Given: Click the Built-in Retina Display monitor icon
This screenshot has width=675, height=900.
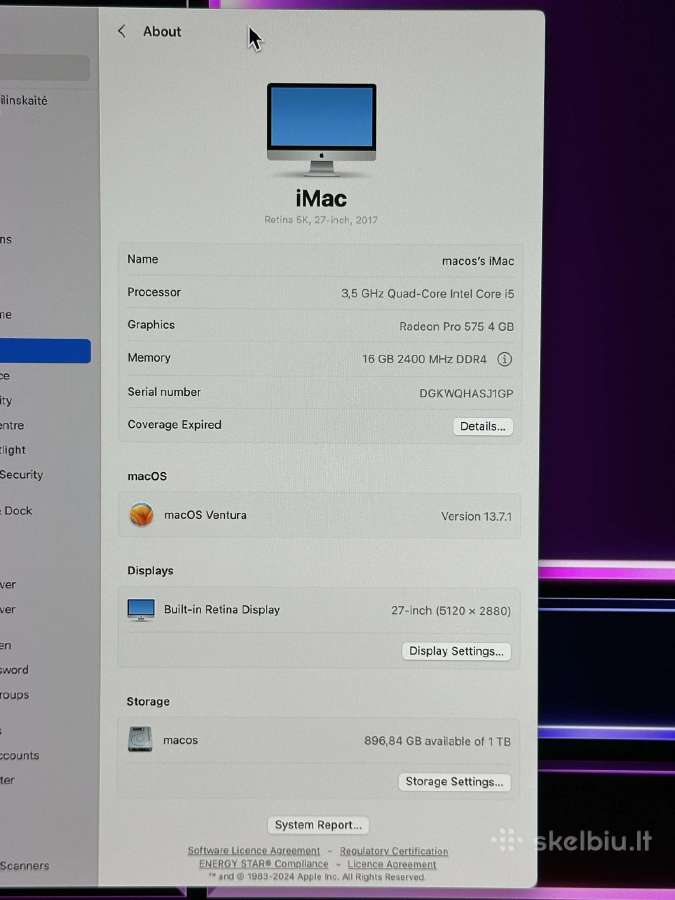Looking at the screenshot, I should pos(141,610).
